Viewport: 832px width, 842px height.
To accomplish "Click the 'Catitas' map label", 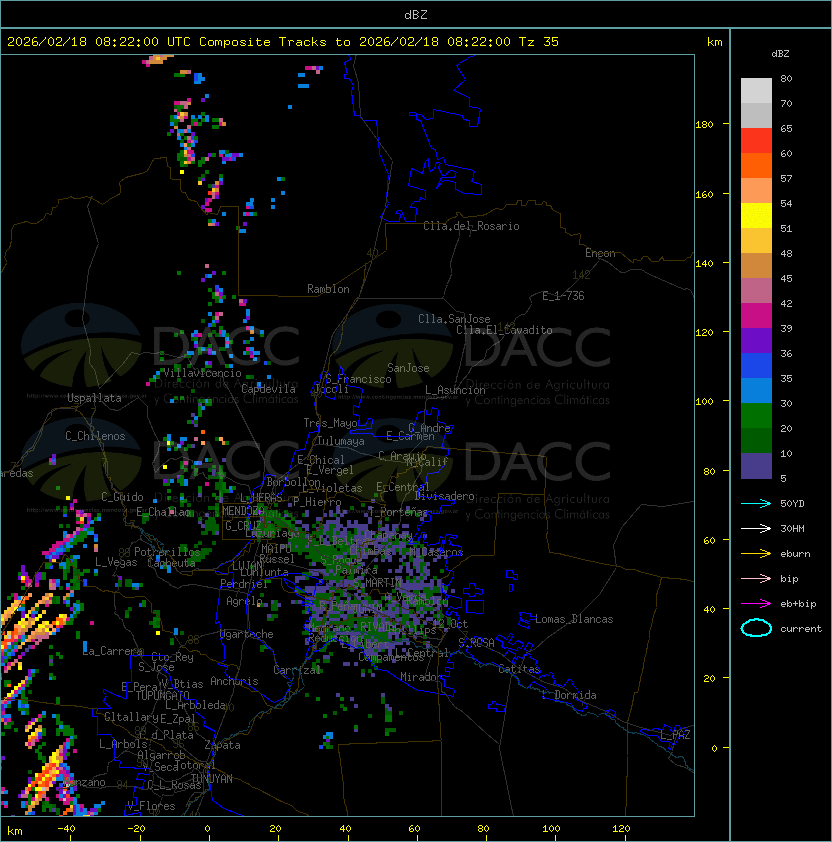I will pos(519,669).
